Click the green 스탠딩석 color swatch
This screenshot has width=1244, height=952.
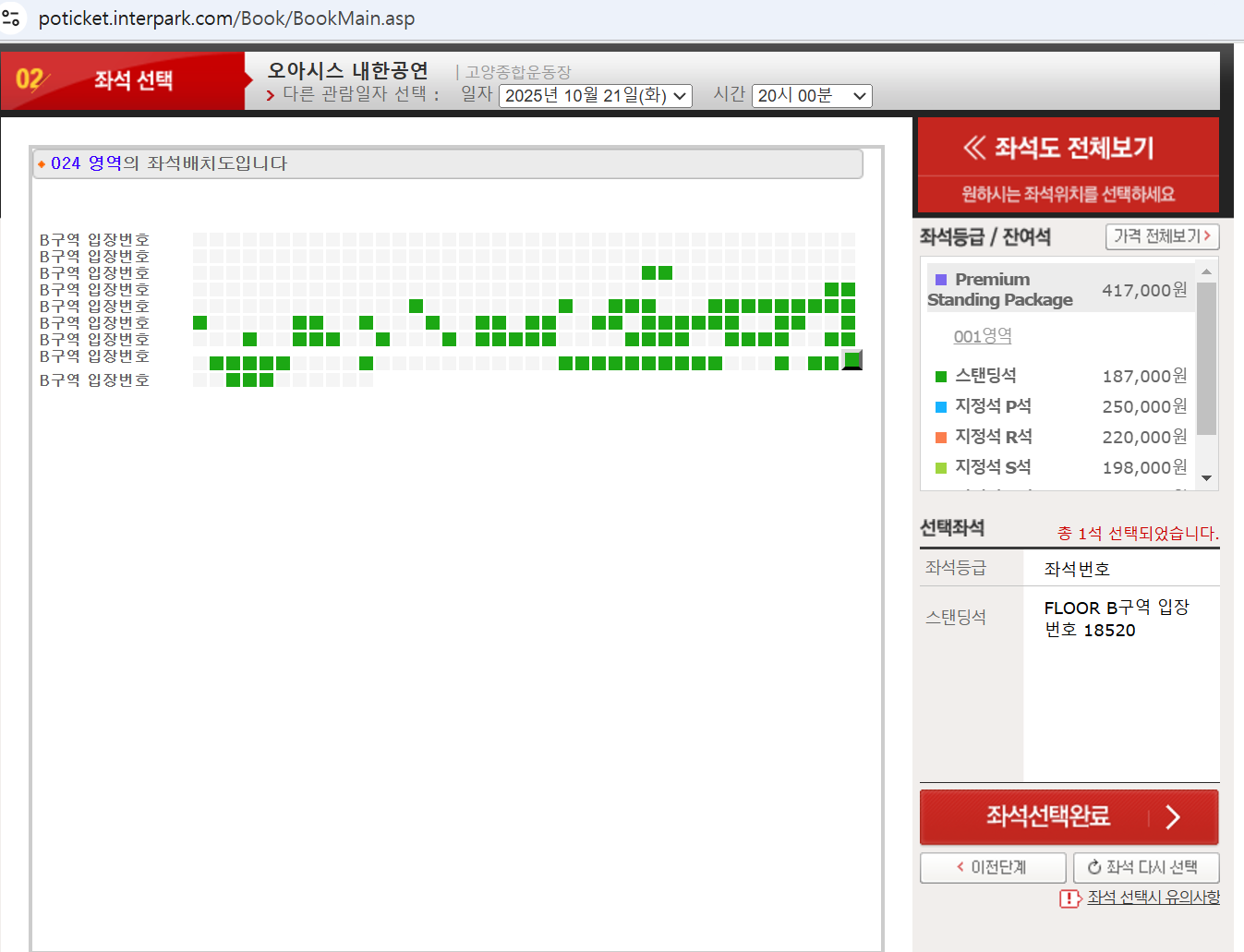point(941,377)
